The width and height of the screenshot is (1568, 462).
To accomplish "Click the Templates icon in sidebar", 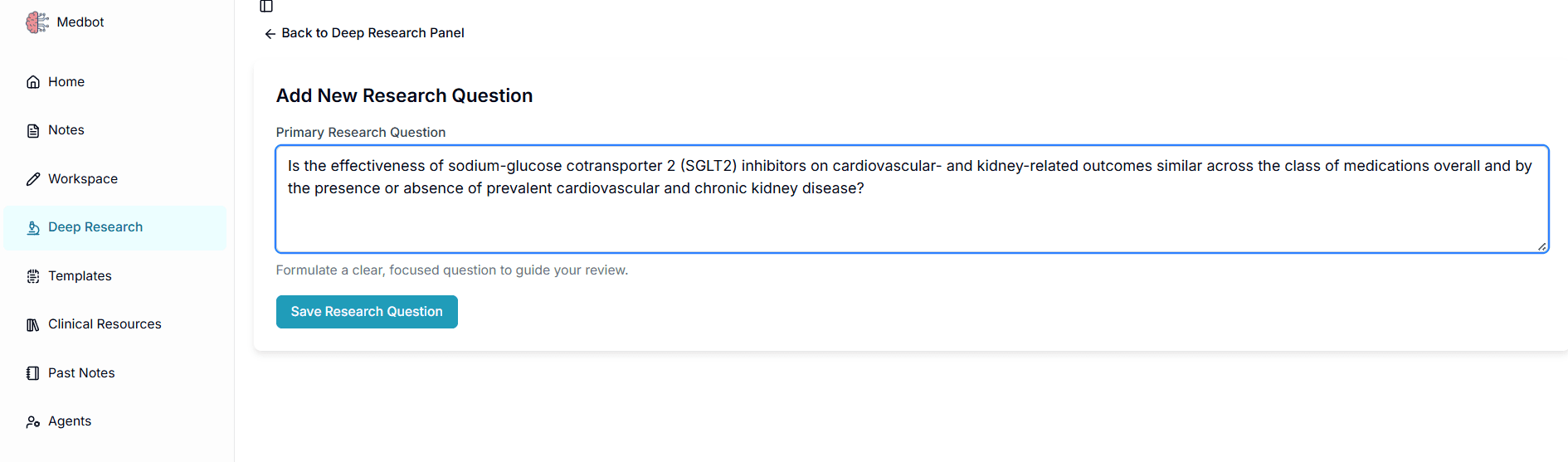I will pos(33,276).
